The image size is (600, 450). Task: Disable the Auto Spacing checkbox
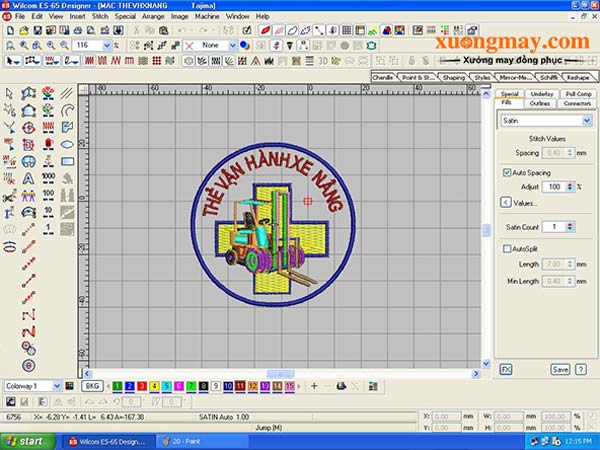coord(507,173)
